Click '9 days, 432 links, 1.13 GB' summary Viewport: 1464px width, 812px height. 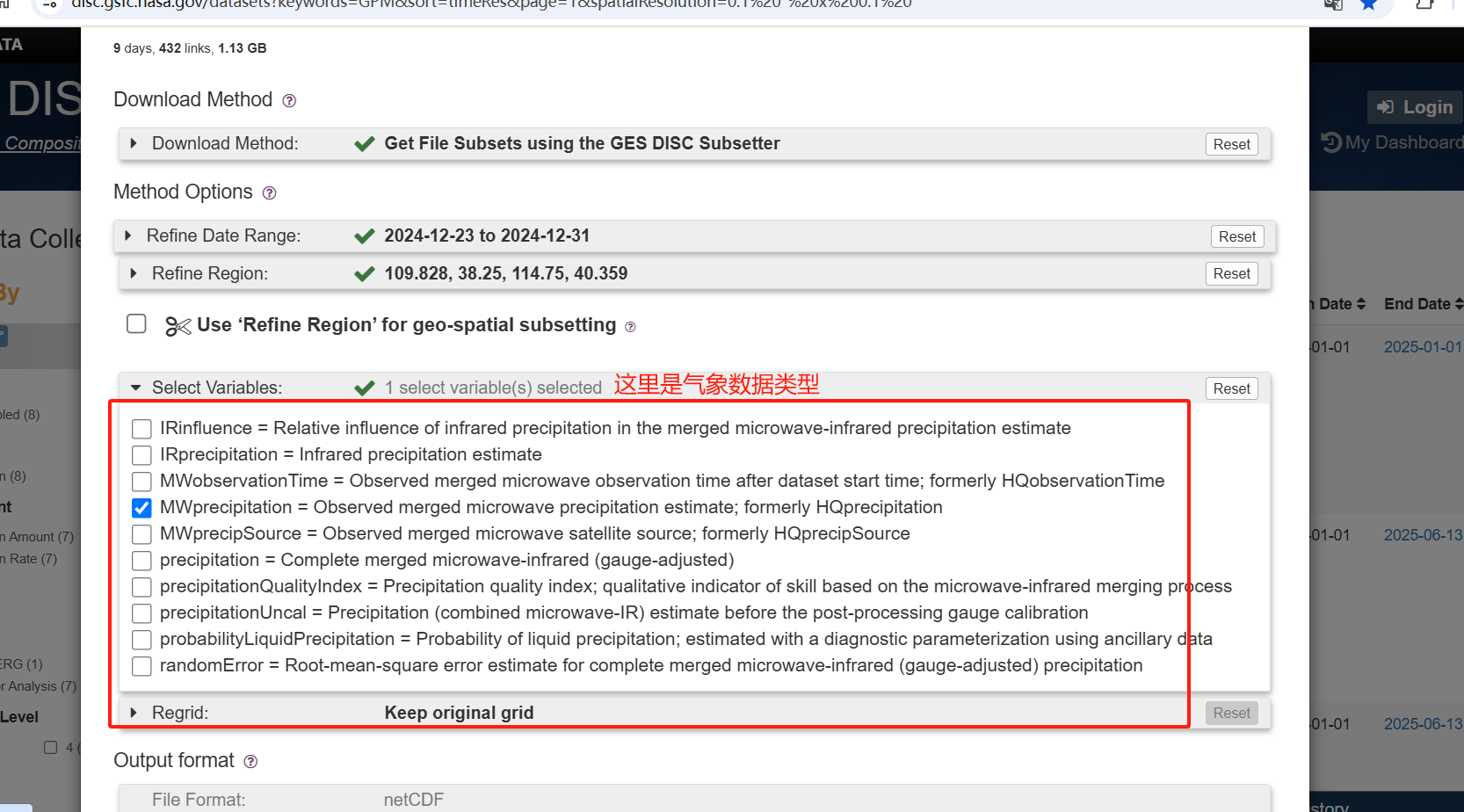coord(190,48)
